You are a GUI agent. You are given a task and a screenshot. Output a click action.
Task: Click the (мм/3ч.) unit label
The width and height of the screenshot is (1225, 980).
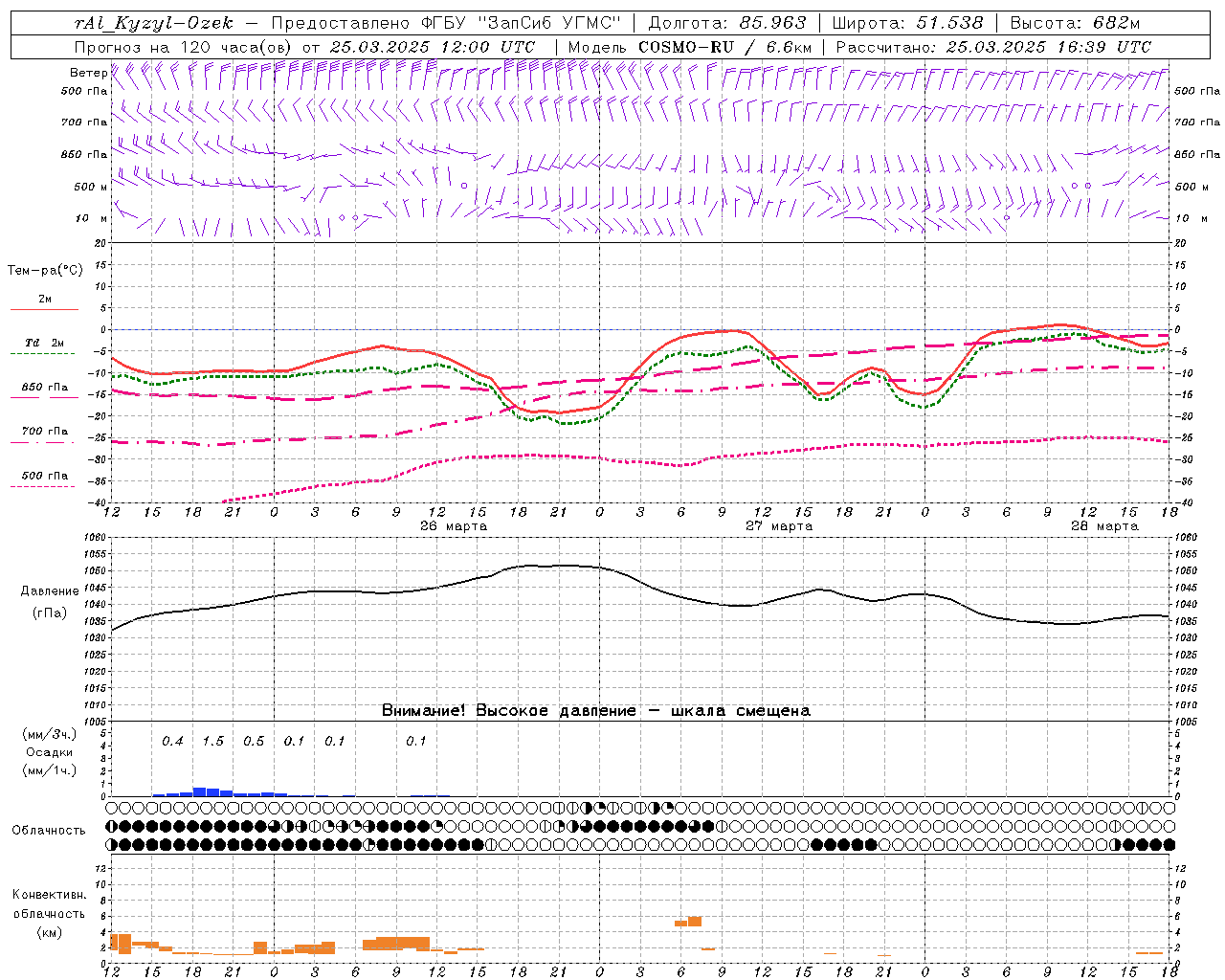49,734
